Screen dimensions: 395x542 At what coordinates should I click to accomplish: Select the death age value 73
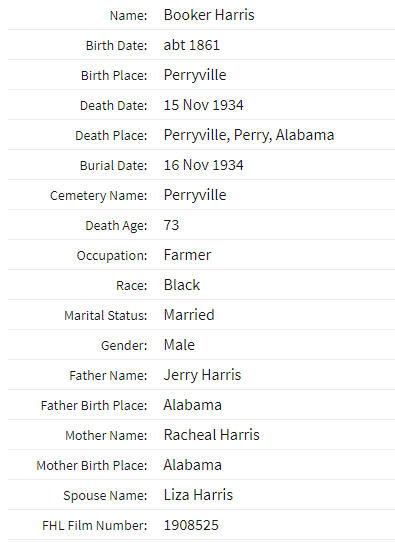pyautogui.click(x=171, y=225)
